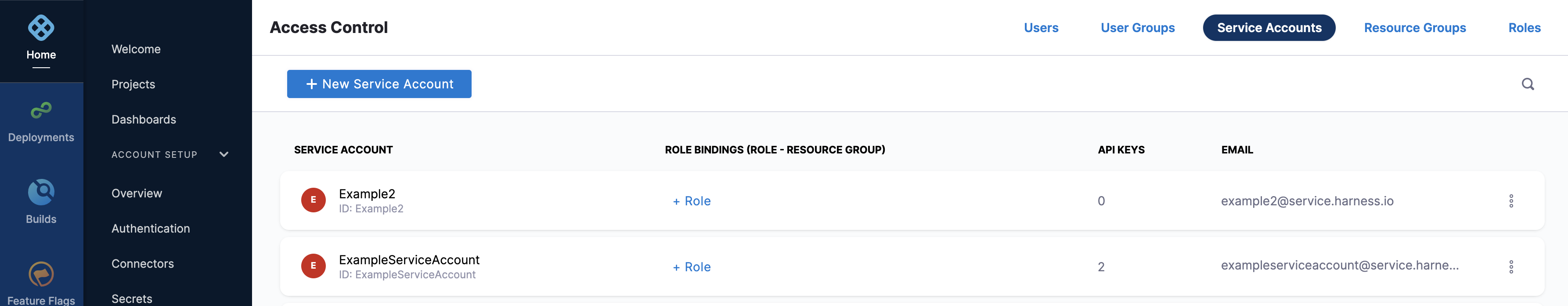Image resolution: width=1568 pixels, height=306 pixels.
Task: Open Authentication in the sidebar
Action: click(150, 229)
